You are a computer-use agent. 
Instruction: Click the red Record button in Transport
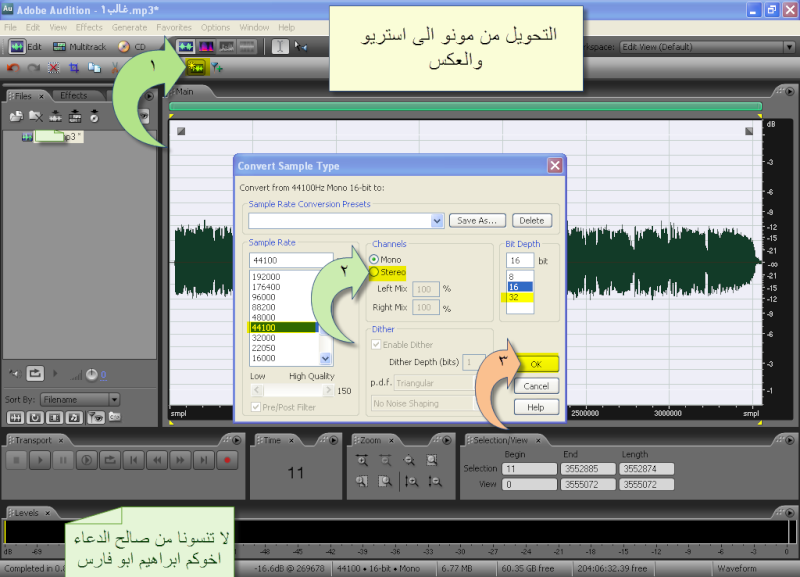tap(228, 460)
